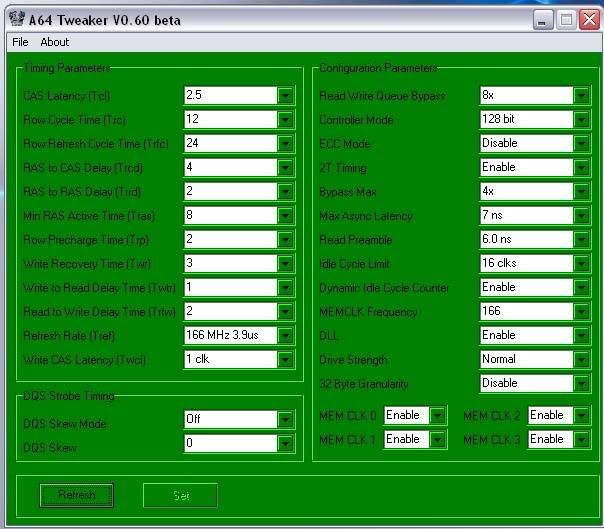This screenshot has height=529, width=604.
Task: Expand the Write CAS Latency (Twcl) dropdown arrow
Action: tap(285, 359)
